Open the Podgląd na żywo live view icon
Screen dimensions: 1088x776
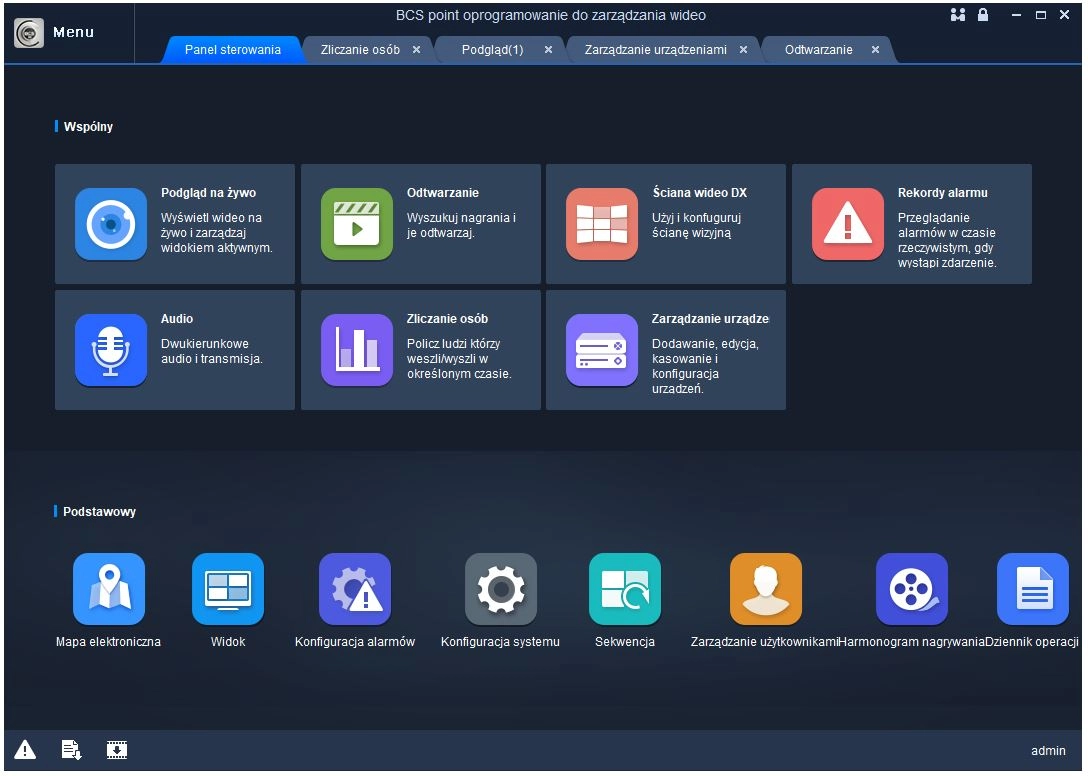110,224
